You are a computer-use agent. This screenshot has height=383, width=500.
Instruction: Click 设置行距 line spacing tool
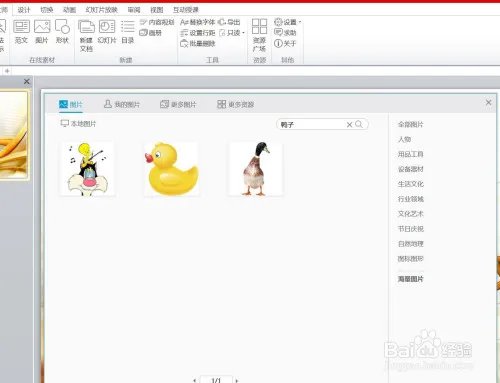click(198, 33)
